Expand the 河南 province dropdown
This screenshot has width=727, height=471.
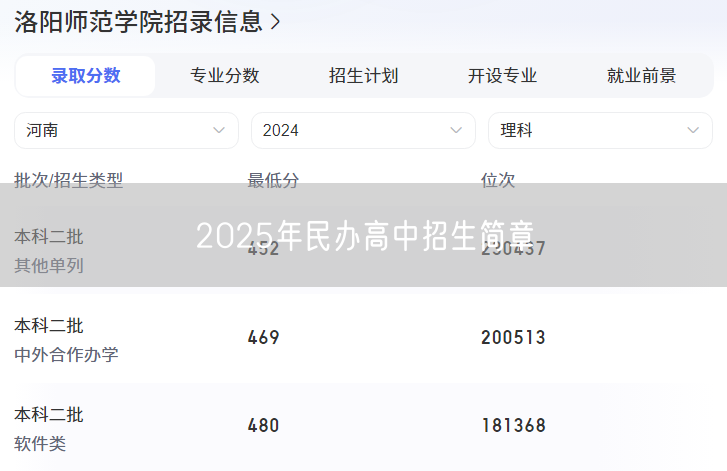(x=126, y=130)
